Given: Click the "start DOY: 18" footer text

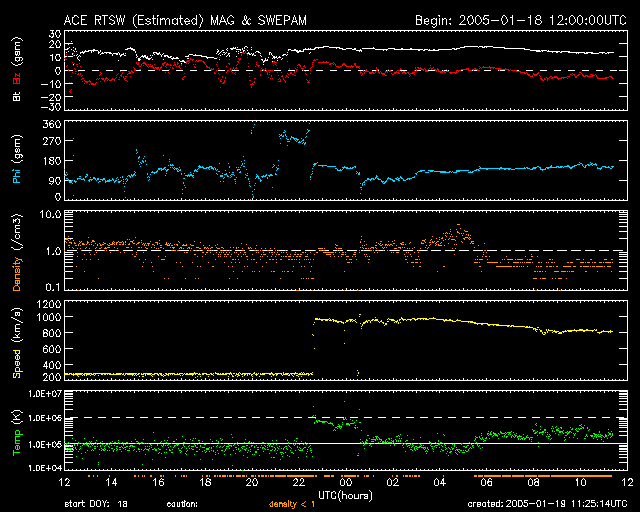Looking at the screenshot, I should pyautogui.click(x=96, y=504).
